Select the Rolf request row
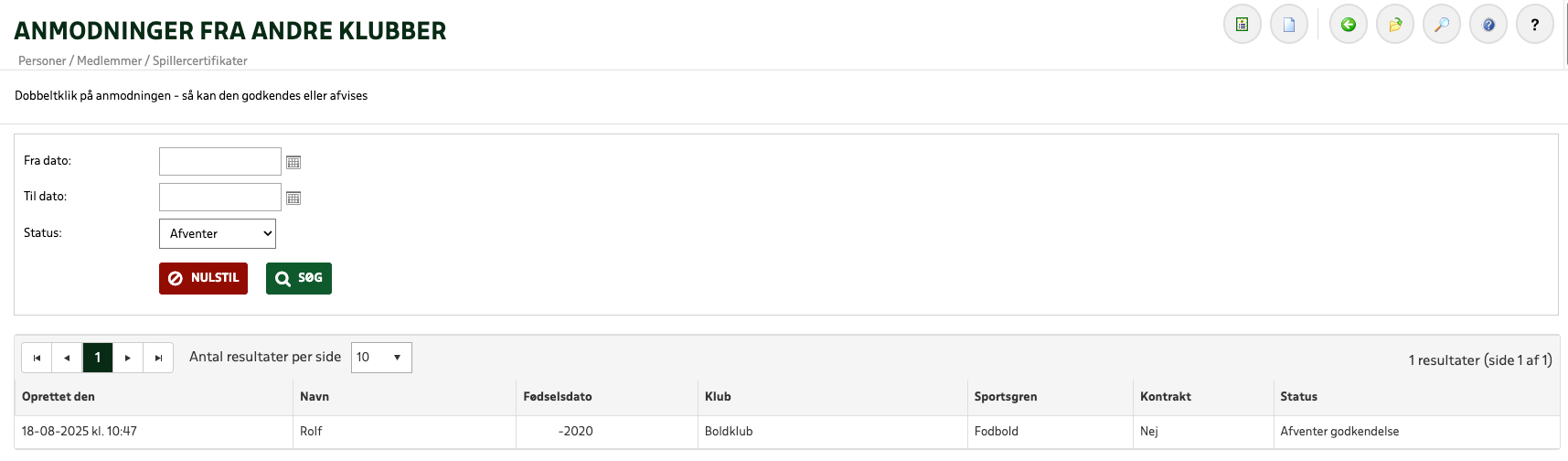 point(311,432)
